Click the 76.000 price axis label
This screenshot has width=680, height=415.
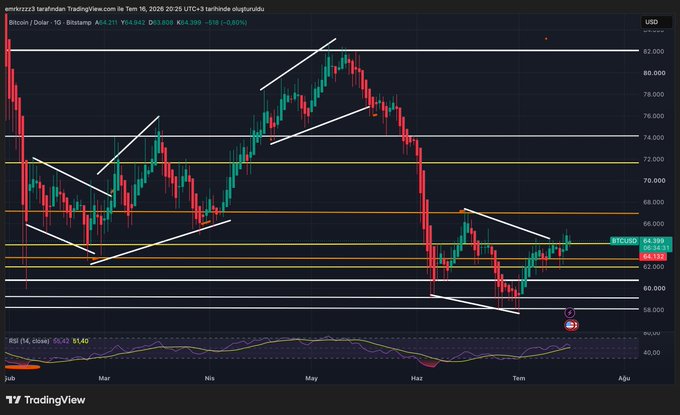(x=654, y=116)
